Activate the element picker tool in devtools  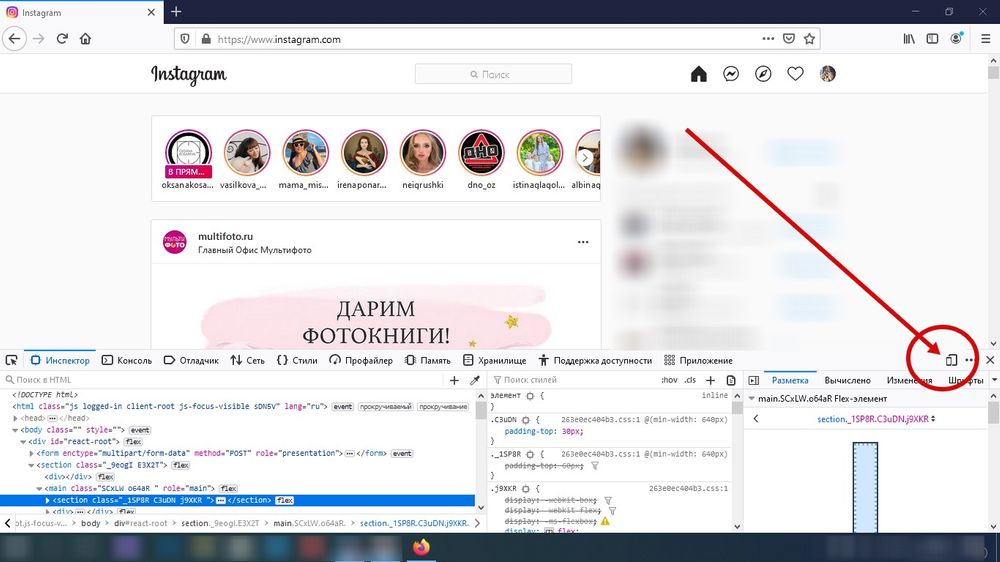11,360
